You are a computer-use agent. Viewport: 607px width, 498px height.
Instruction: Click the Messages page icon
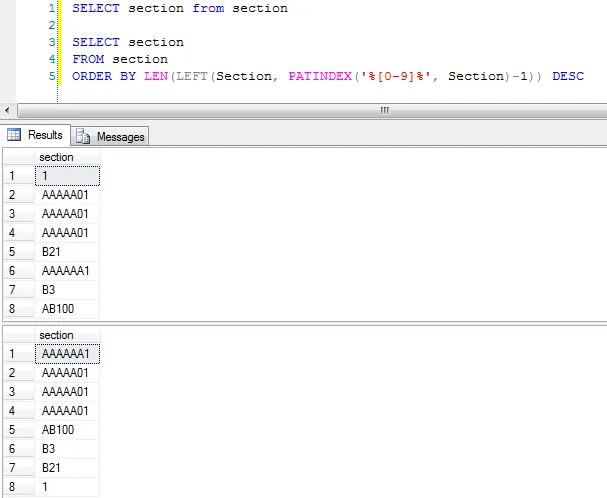tap(83, 137)
